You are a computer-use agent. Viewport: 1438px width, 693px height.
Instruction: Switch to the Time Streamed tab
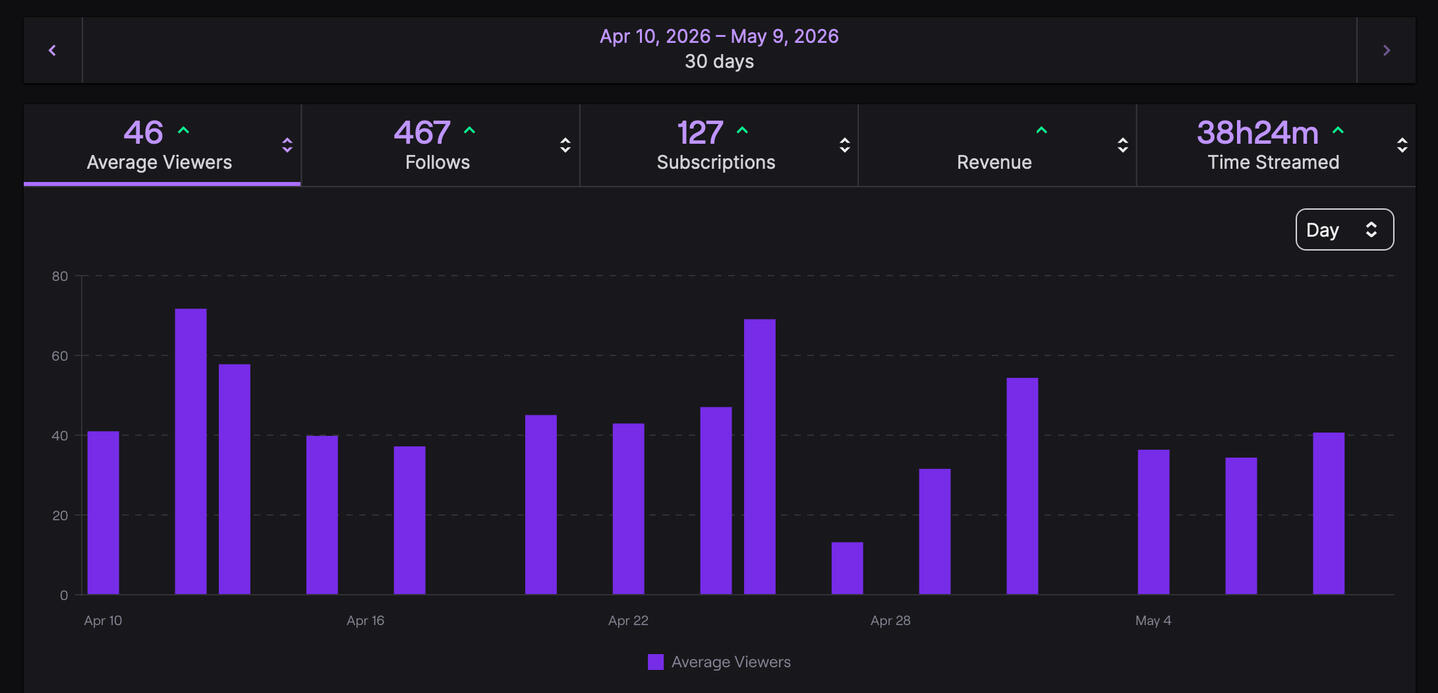coord(1276,145)
